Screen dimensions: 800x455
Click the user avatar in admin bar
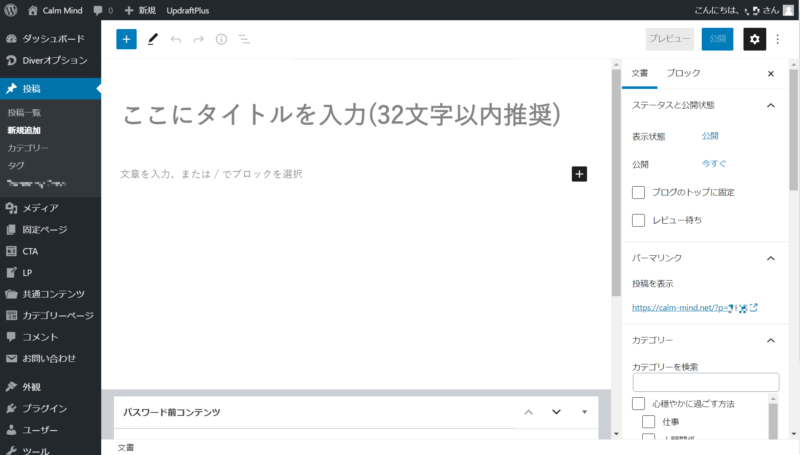pos(788,10)
